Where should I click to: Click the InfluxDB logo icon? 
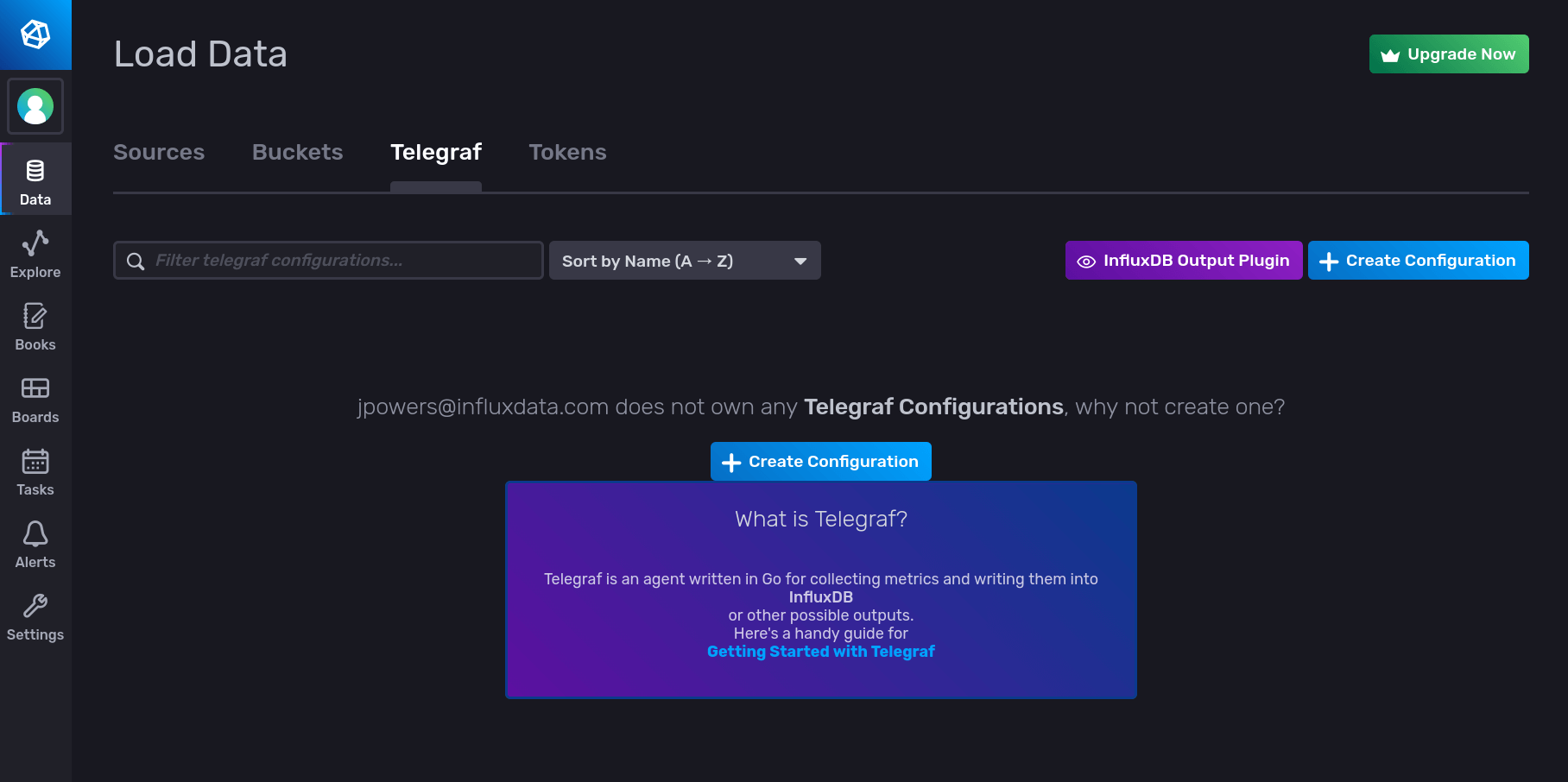pyautogui.click(x=35, y=35)
